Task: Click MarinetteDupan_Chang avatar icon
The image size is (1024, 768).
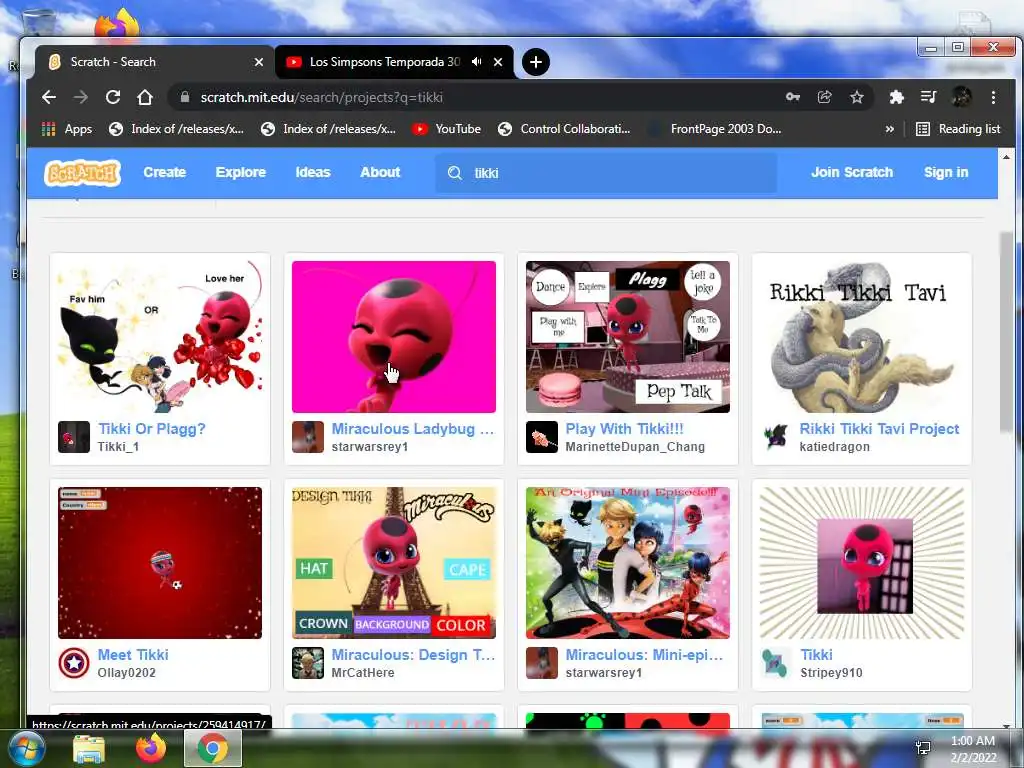Action: [542, 438]
